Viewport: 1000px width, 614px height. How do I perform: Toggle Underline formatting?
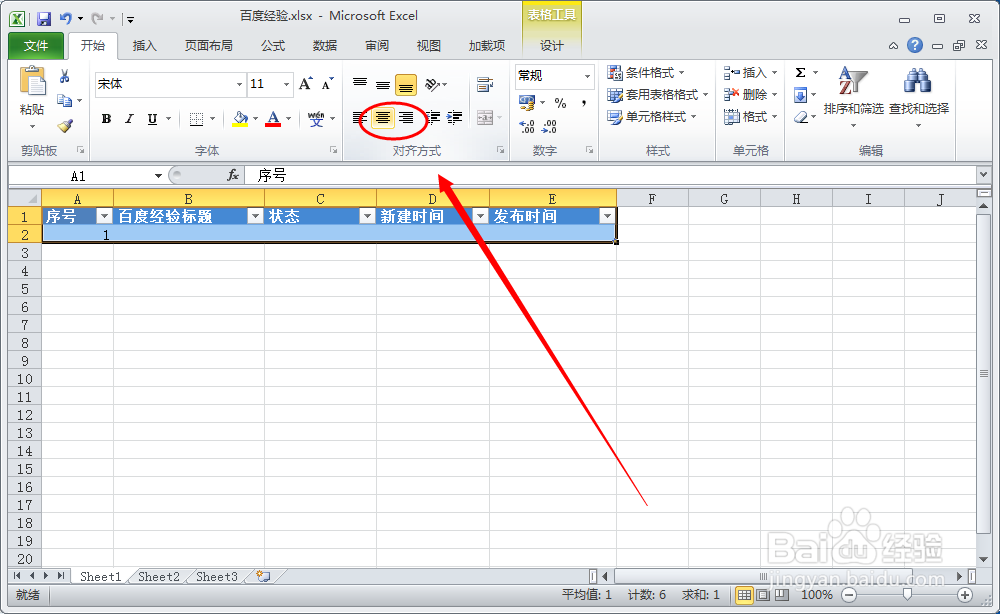[152, 119]
